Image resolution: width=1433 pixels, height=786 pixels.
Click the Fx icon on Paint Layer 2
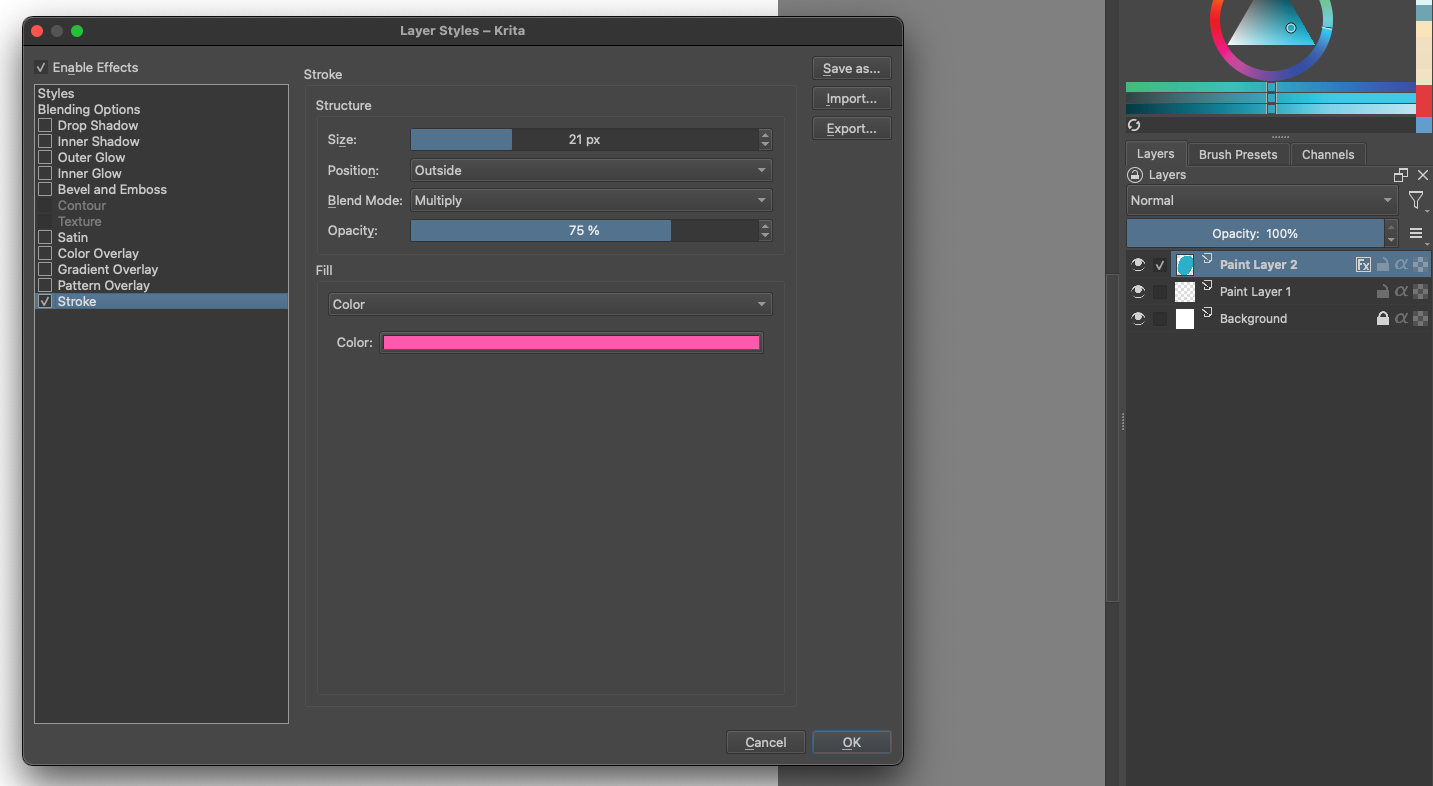pos(1363,265)
